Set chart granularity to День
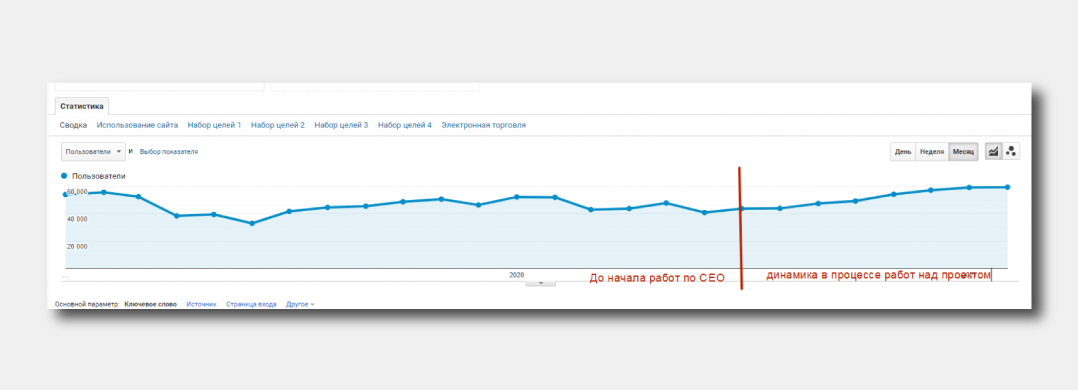The width and height of the screenshot is (1078, 390). pos(903,151)
